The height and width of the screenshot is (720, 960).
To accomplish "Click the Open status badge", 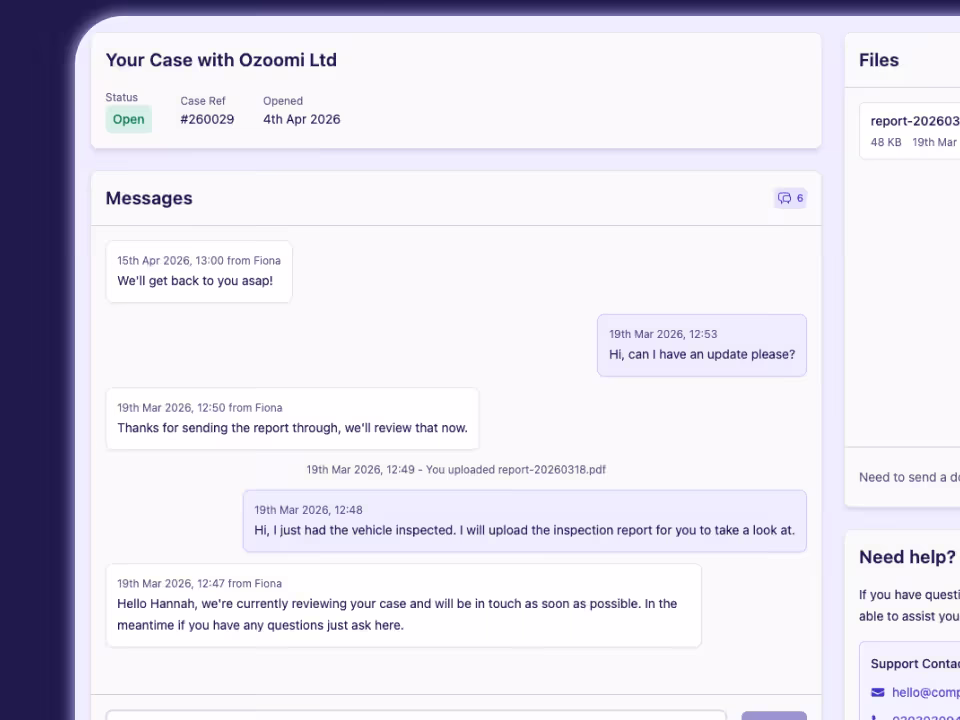I will click(x=128, y=119).
